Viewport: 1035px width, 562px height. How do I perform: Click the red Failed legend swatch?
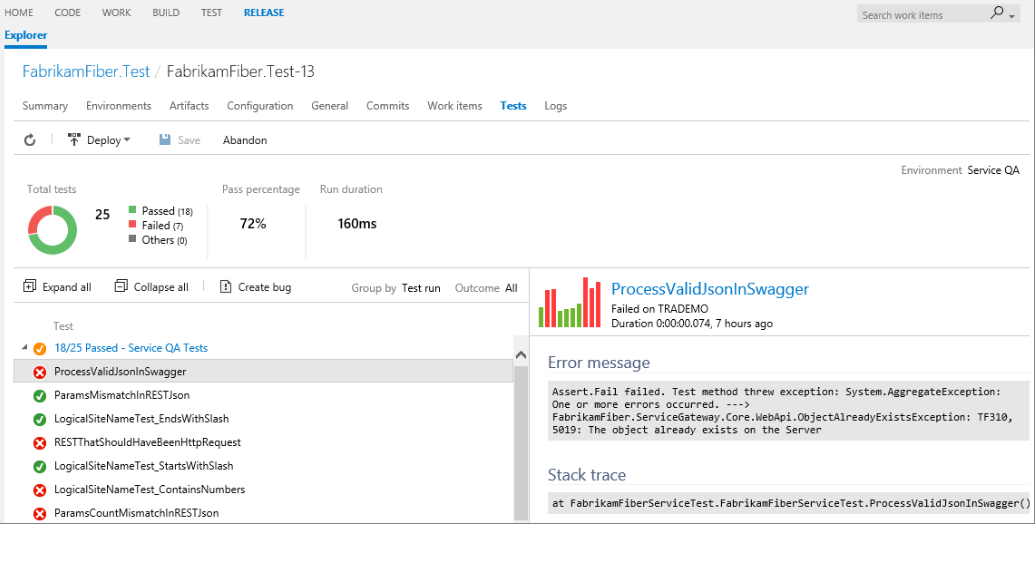(132, 225)
